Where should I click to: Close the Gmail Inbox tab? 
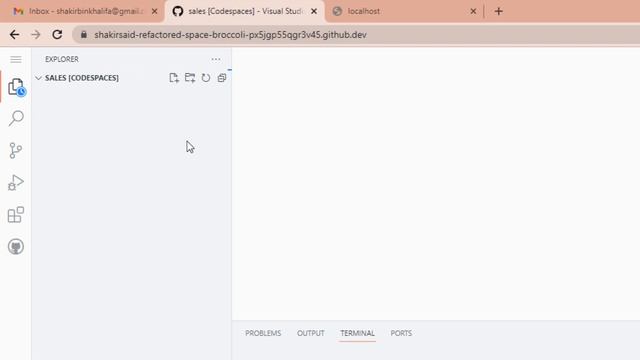[154, 11]
